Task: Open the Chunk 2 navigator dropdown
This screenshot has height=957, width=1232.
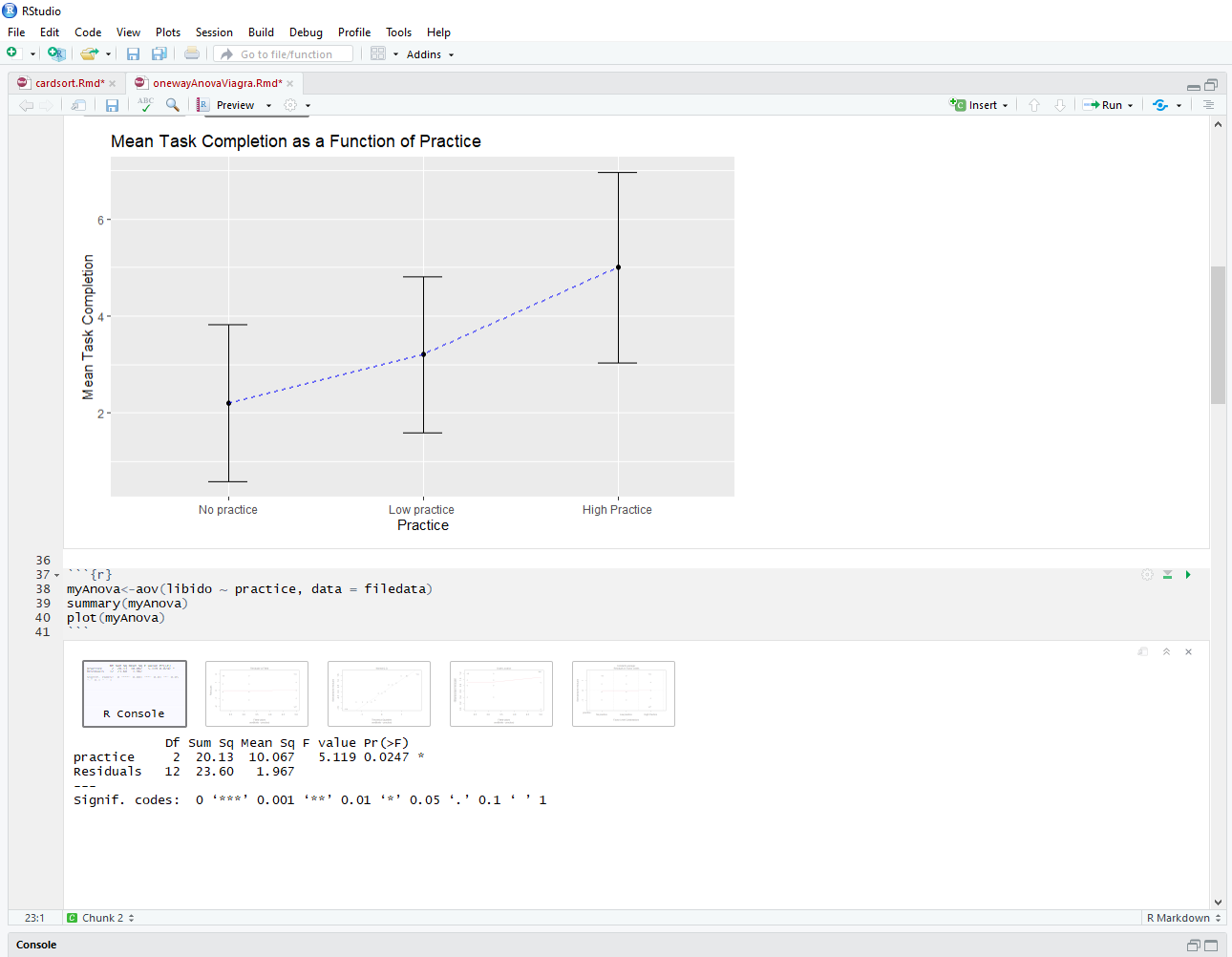Action: coord(100,918)
